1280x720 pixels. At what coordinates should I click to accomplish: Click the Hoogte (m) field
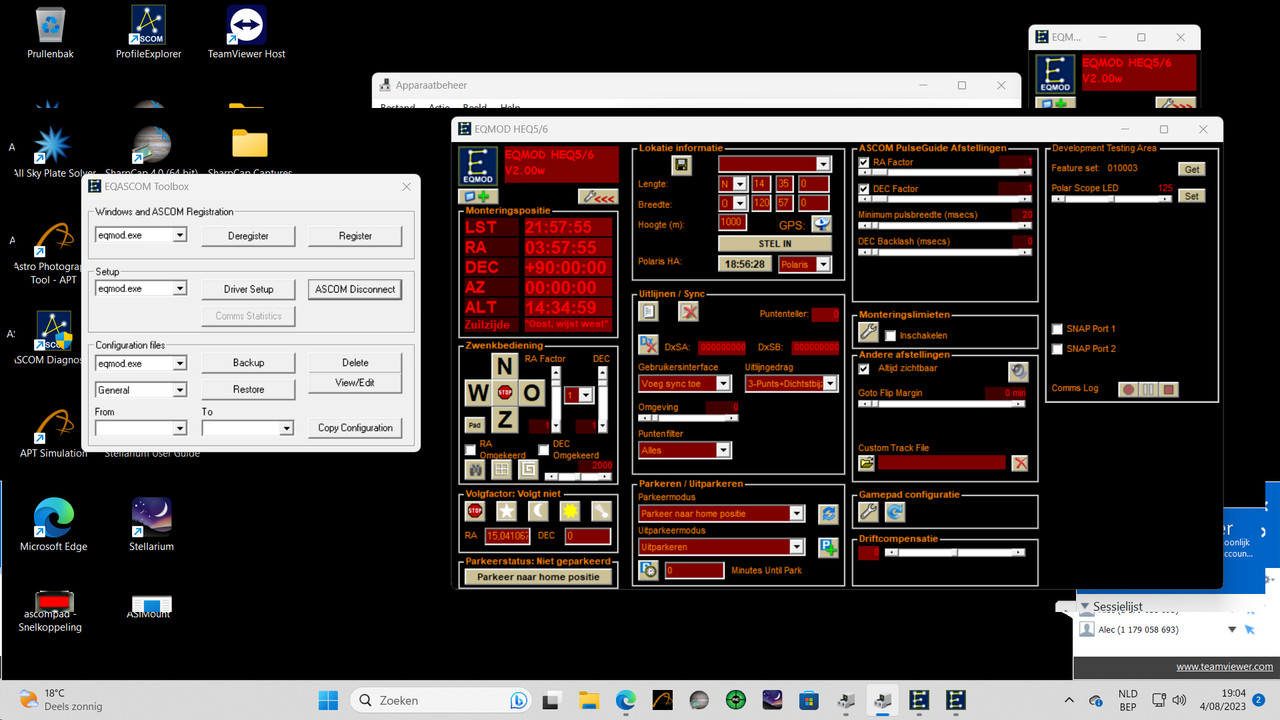pos(732,222)
